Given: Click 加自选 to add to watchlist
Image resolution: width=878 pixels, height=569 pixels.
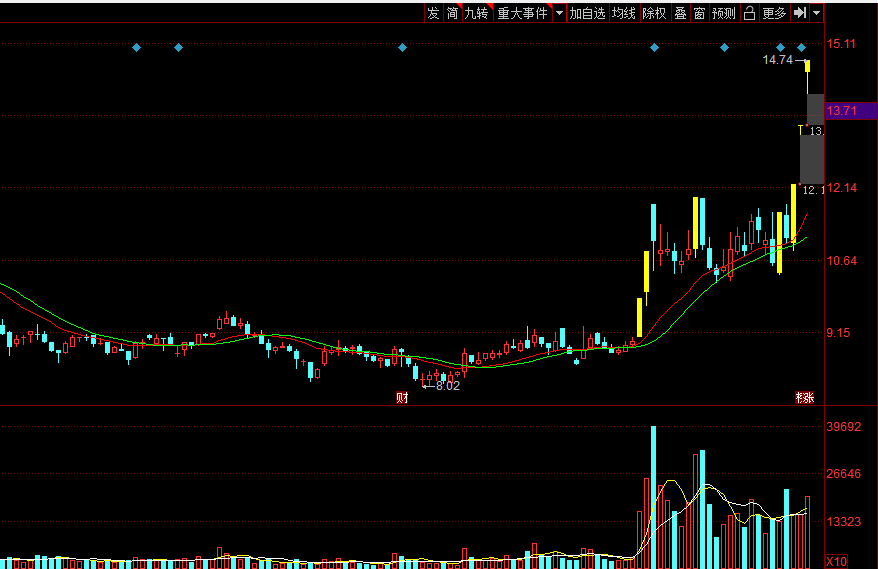Looking at the screenshot, I should pos(587,13).
